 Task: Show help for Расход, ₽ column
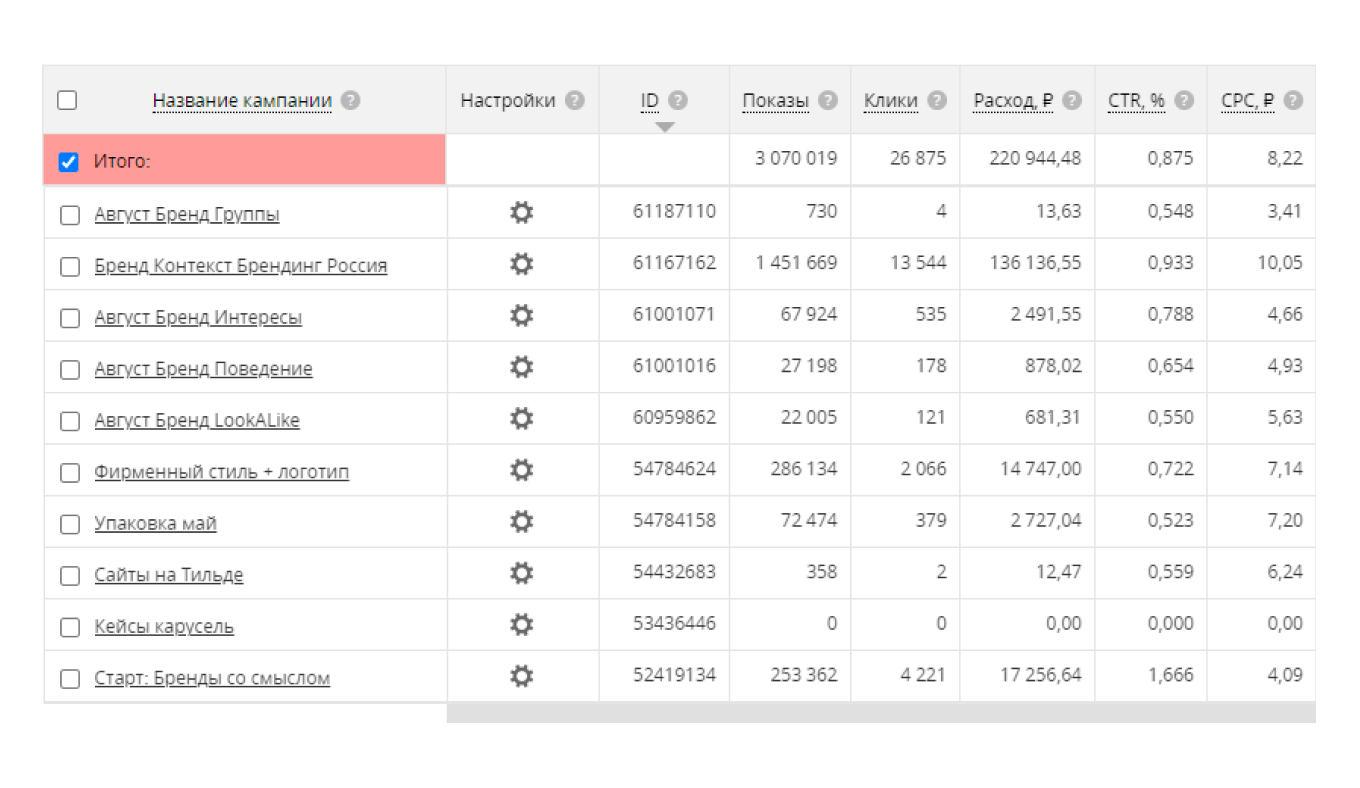tap(1072, 101)
